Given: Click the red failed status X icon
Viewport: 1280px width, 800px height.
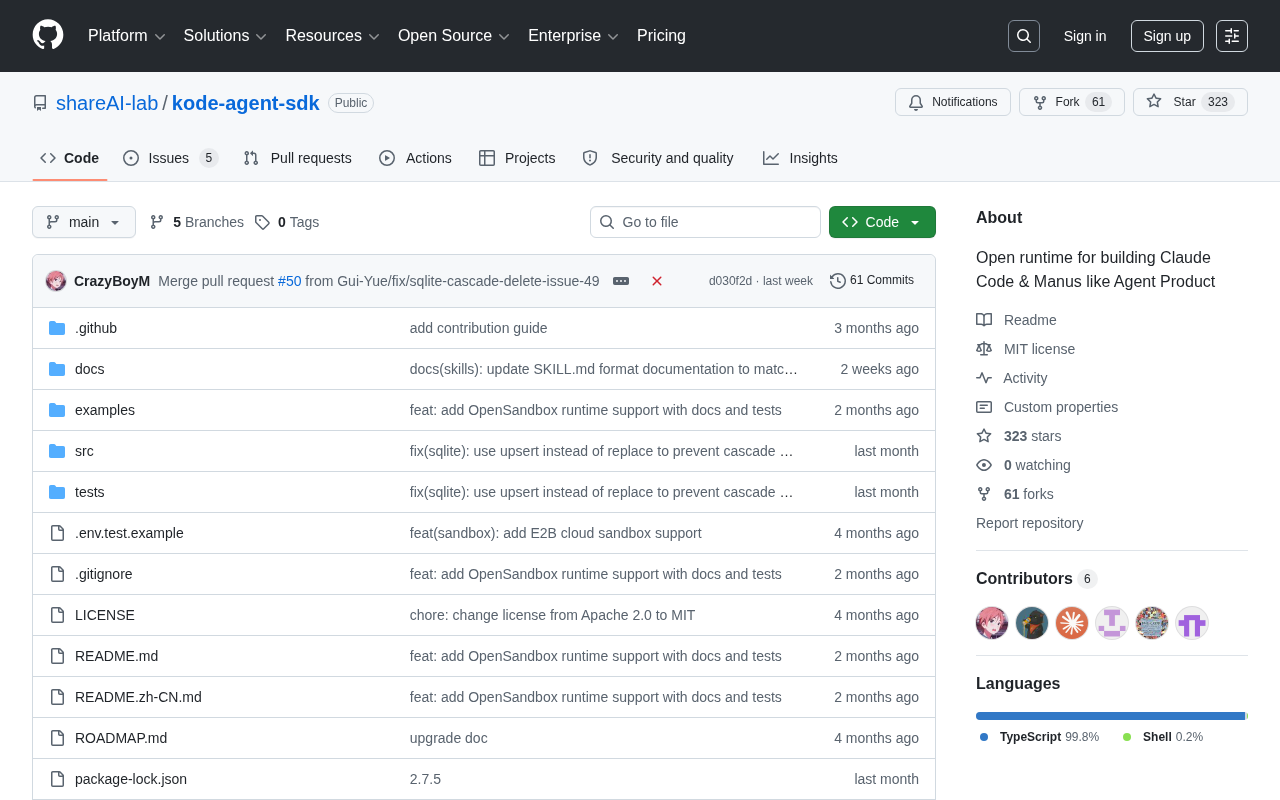Looking at the screenshot, I should tap(657, 281).
